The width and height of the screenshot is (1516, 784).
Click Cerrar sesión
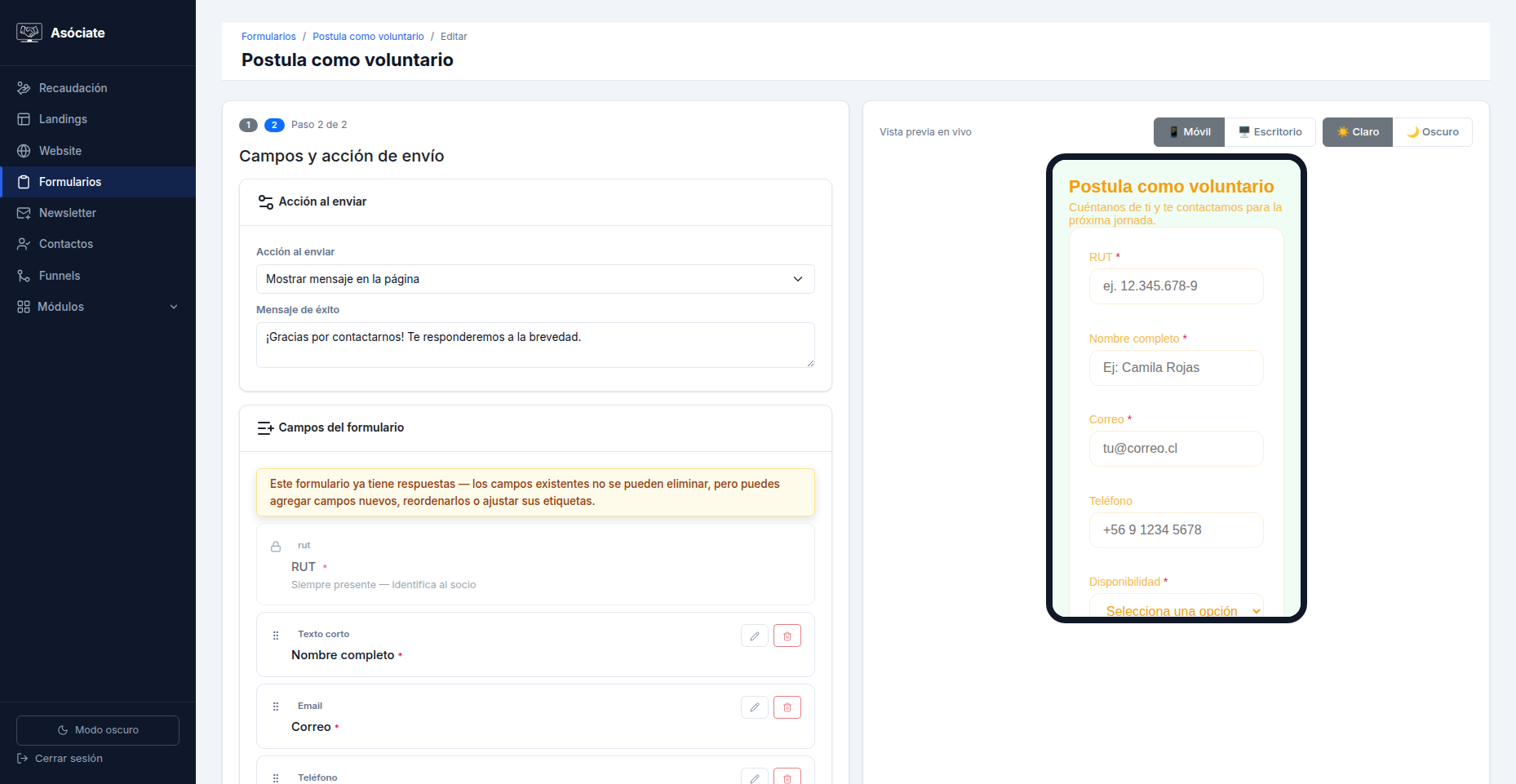(x=60, y=759)
